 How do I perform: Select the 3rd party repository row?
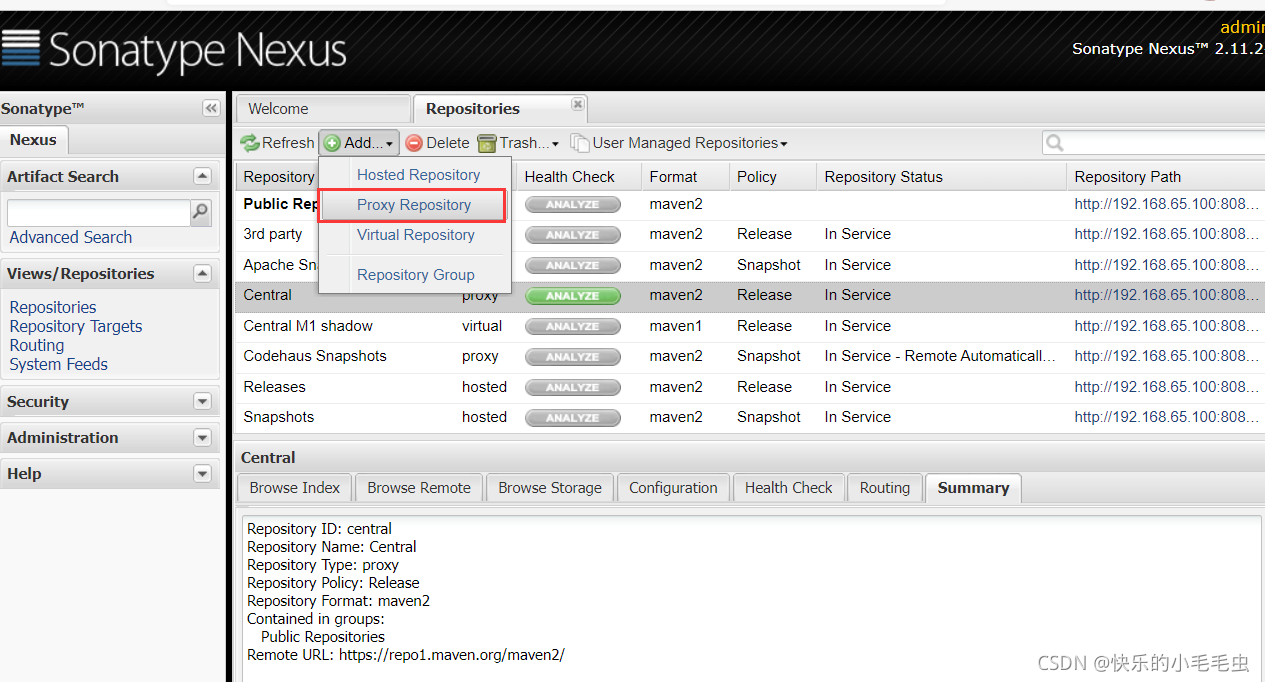[x=750, y=234]
